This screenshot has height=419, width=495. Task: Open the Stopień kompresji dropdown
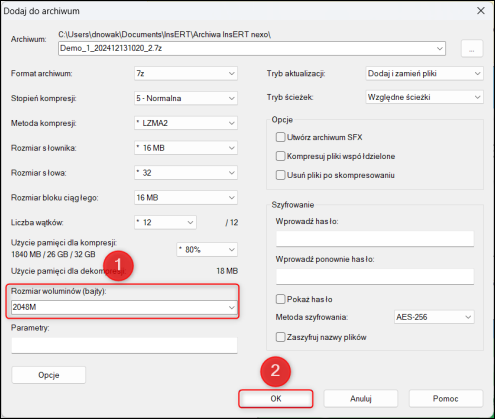(x=186, y=98)
